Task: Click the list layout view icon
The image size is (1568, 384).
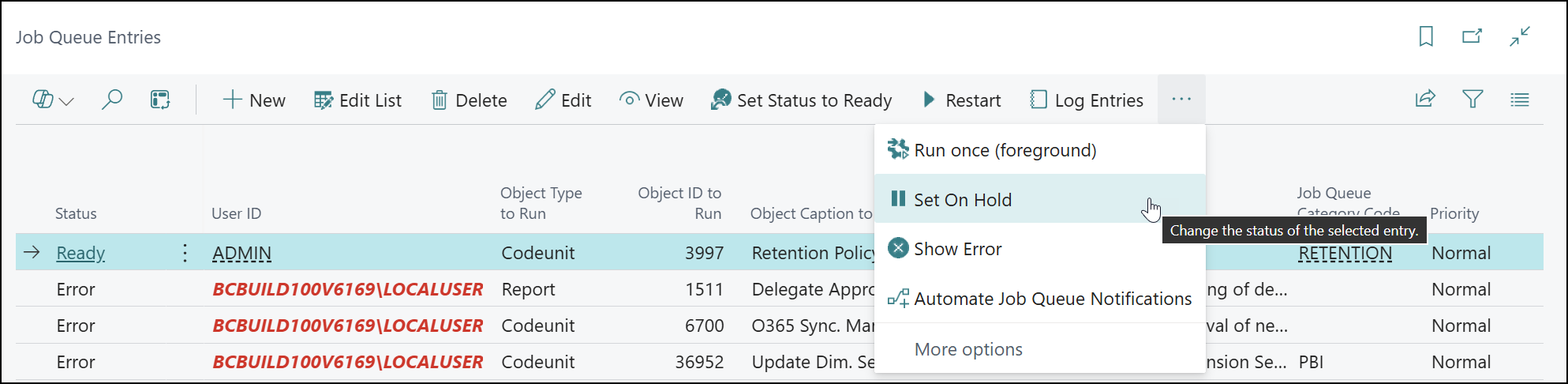Action: [1520, 100]
